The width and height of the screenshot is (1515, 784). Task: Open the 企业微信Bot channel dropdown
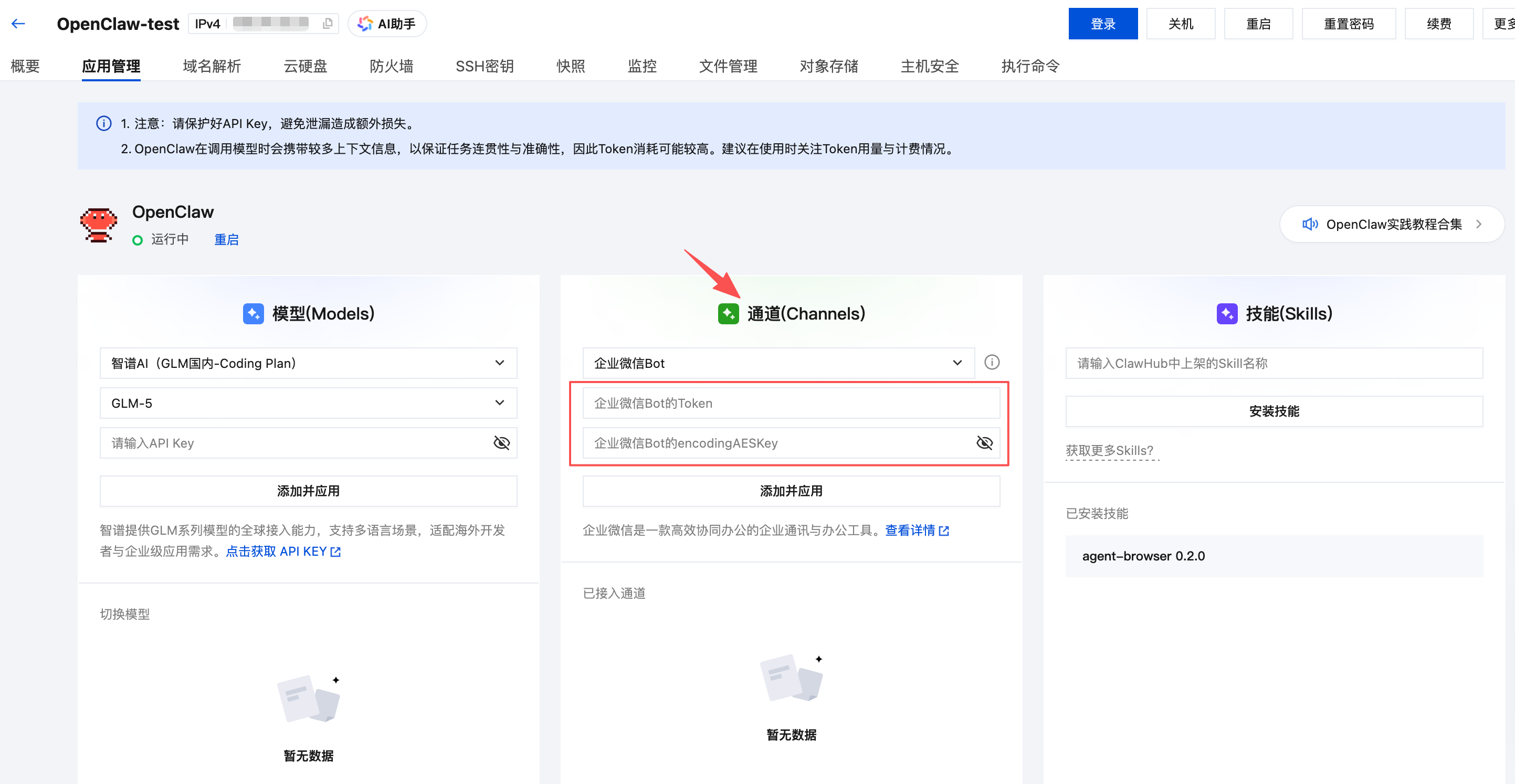(x=777, y=363)
